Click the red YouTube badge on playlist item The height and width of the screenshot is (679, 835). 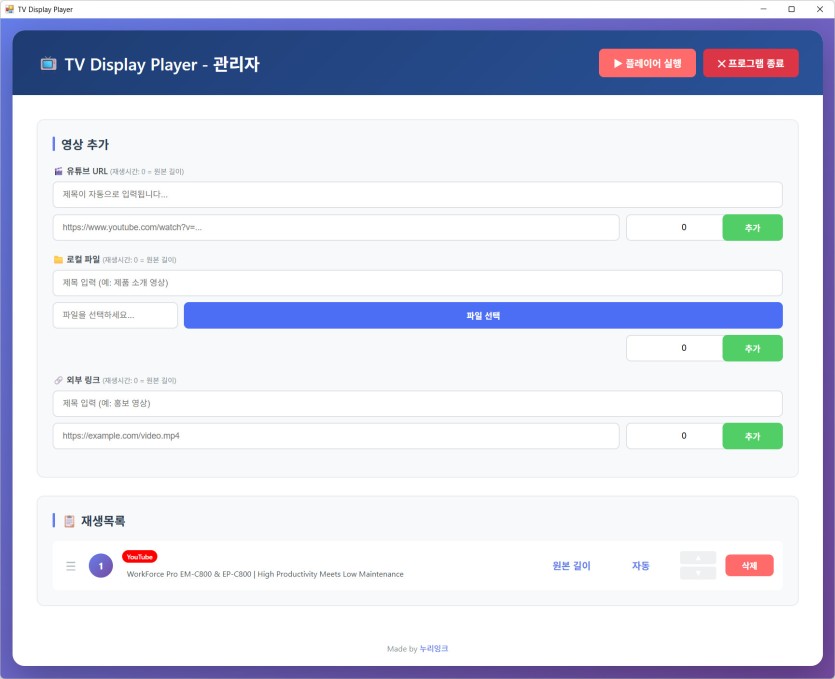click(x=140, y=556)
